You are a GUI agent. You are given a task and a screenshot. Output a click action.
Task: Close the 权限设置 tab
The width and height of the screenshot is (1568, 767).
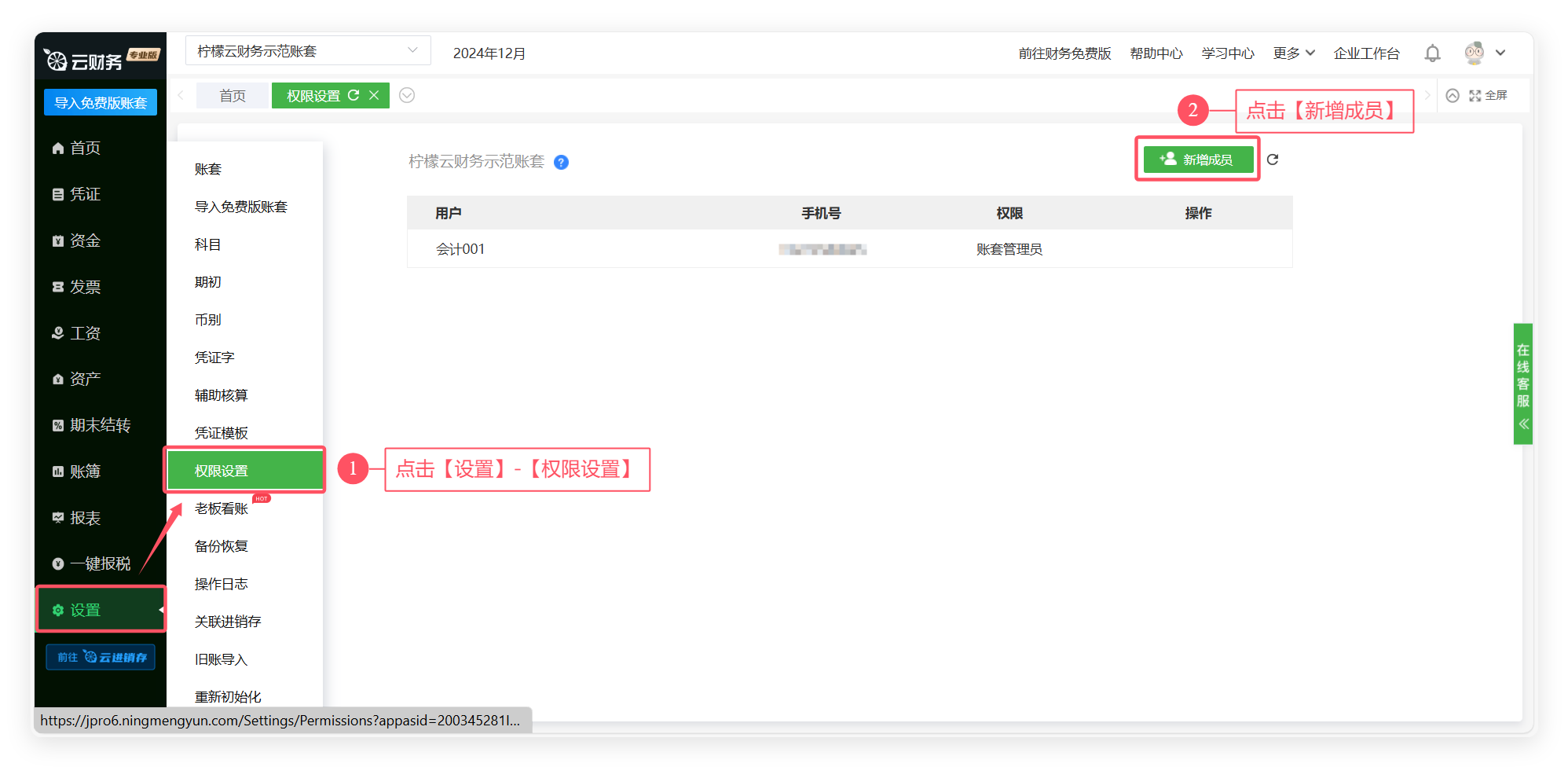(375, 95)
